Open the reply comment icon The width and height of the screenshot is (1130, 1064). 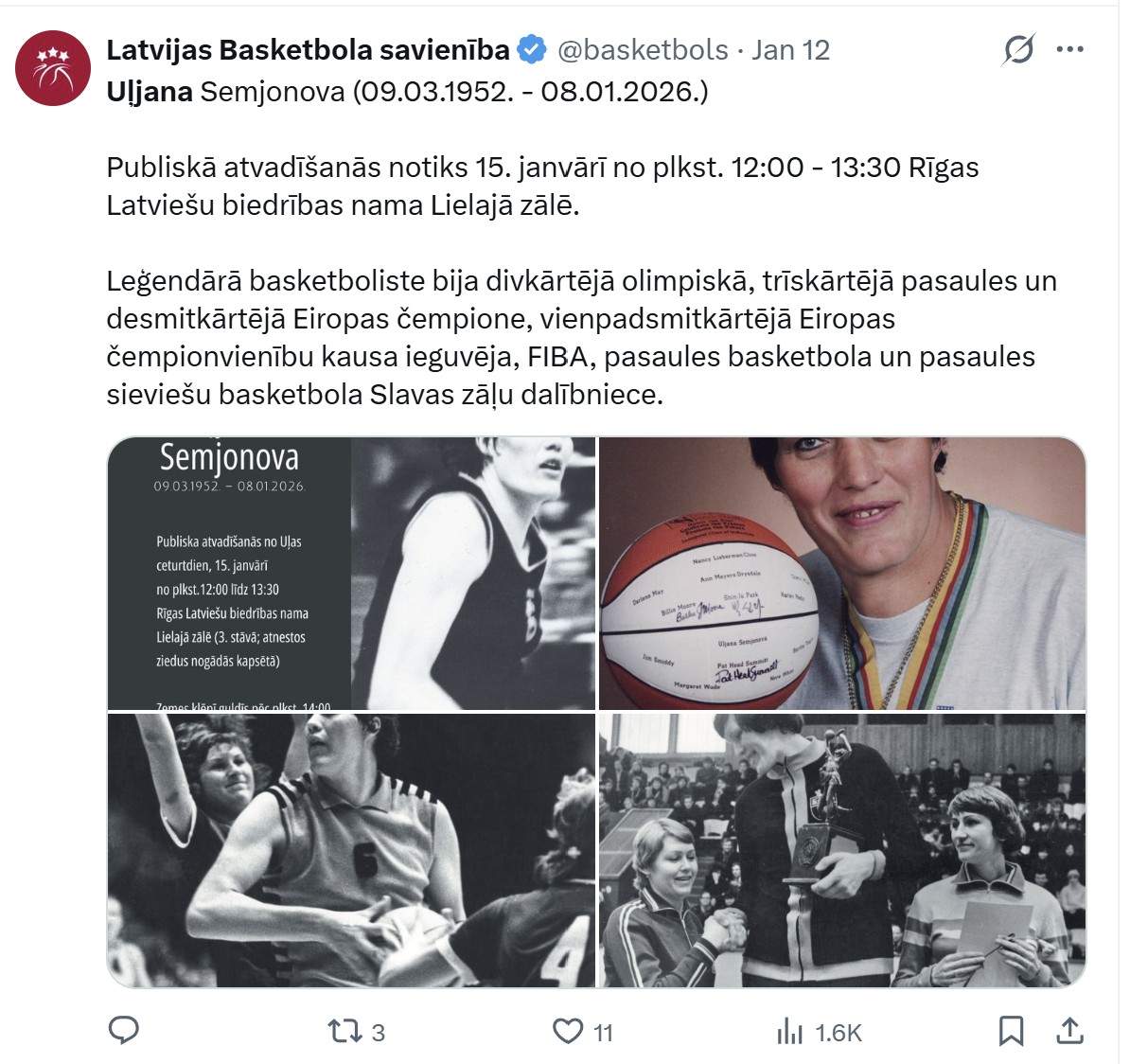coord(123,1030)
